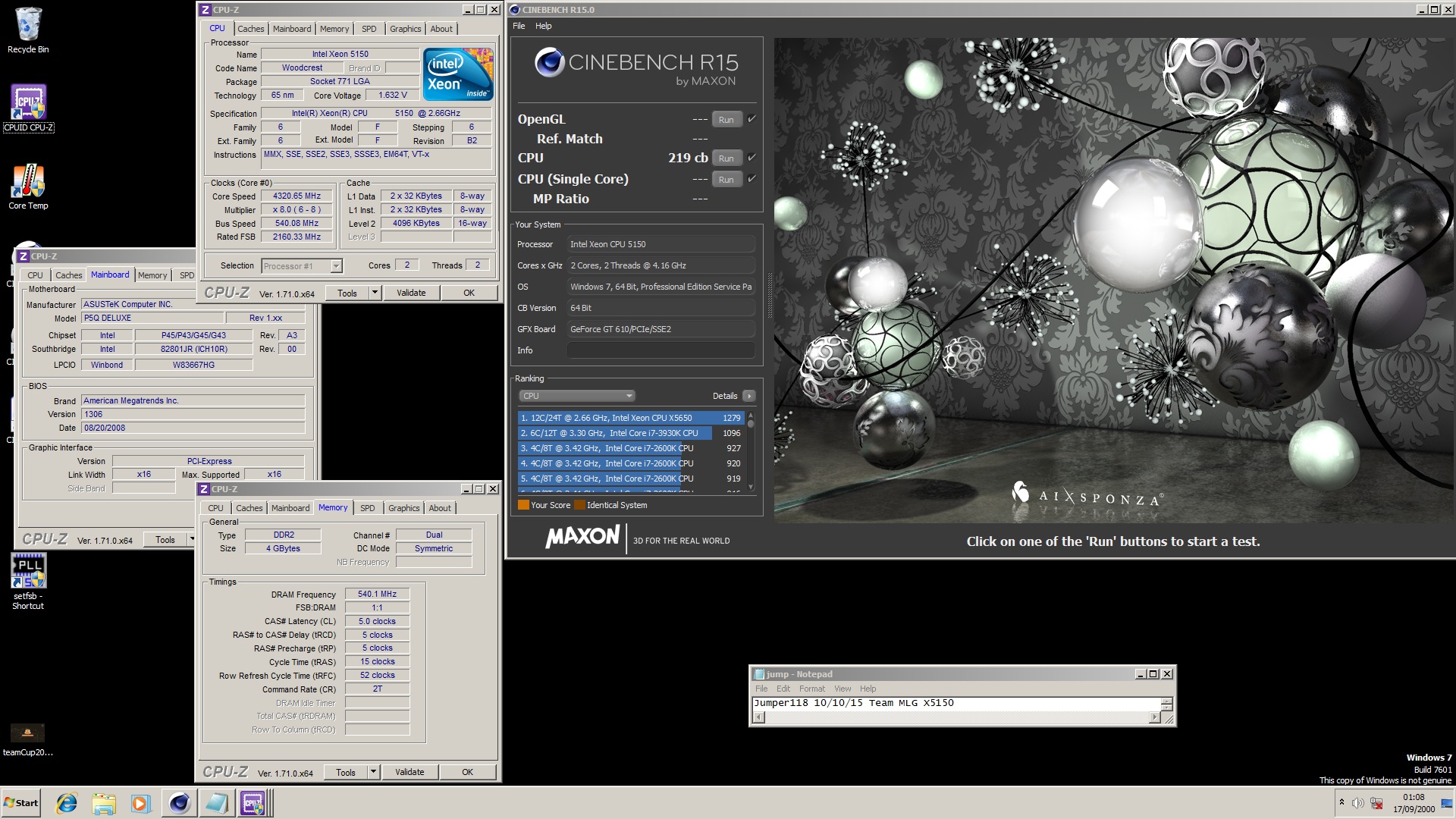Click the top CPU-Z window title icon
The image size is (1456, 819).
click(x=205, y=10)
